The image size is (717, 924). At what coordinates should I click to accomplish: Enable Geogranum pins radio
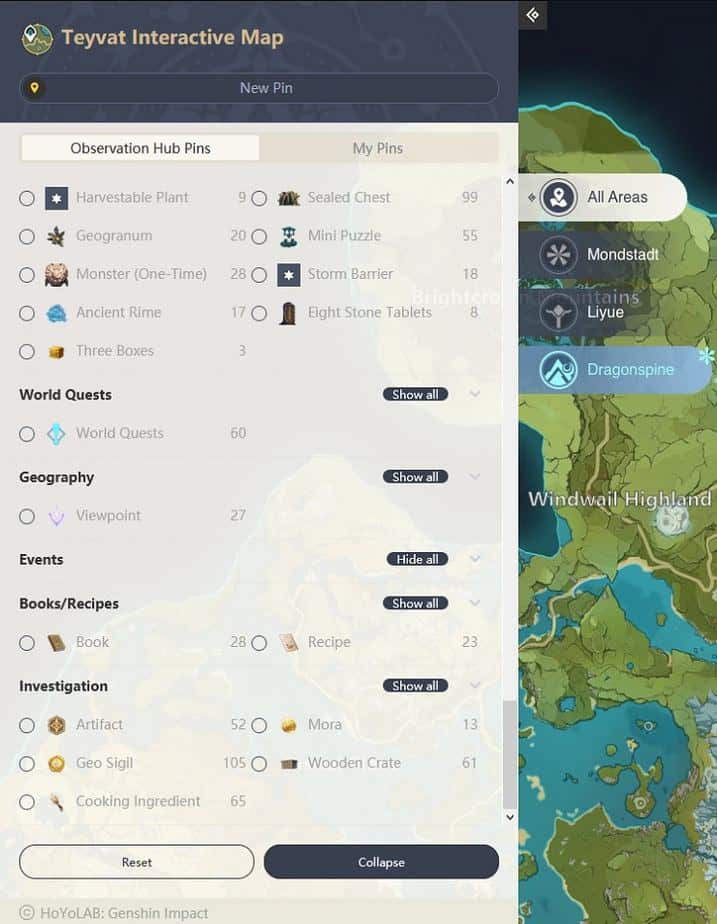click(27, 236)
